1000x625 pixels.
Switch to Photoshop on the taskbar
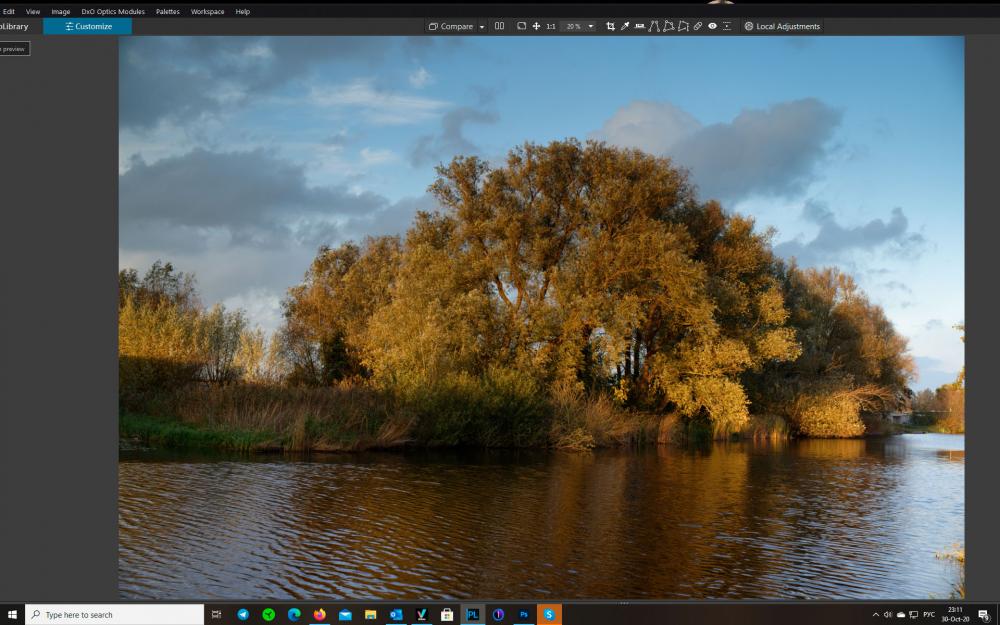coord(524,615)
